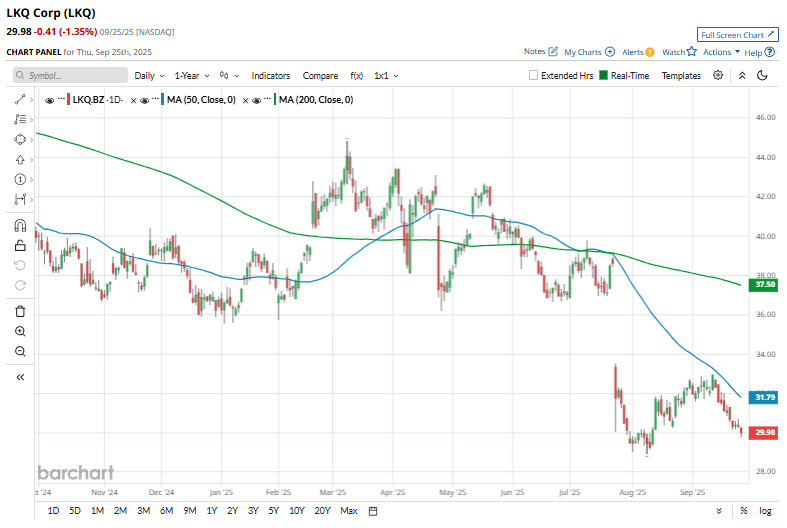Click Full Screen Chart button
787x528 pixels.
(737, 35)
